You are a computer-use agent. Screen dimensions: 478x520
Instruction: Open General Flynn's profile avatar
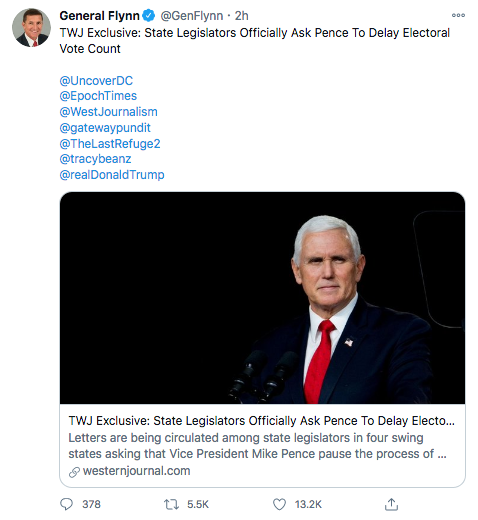(x=32, y=28)
